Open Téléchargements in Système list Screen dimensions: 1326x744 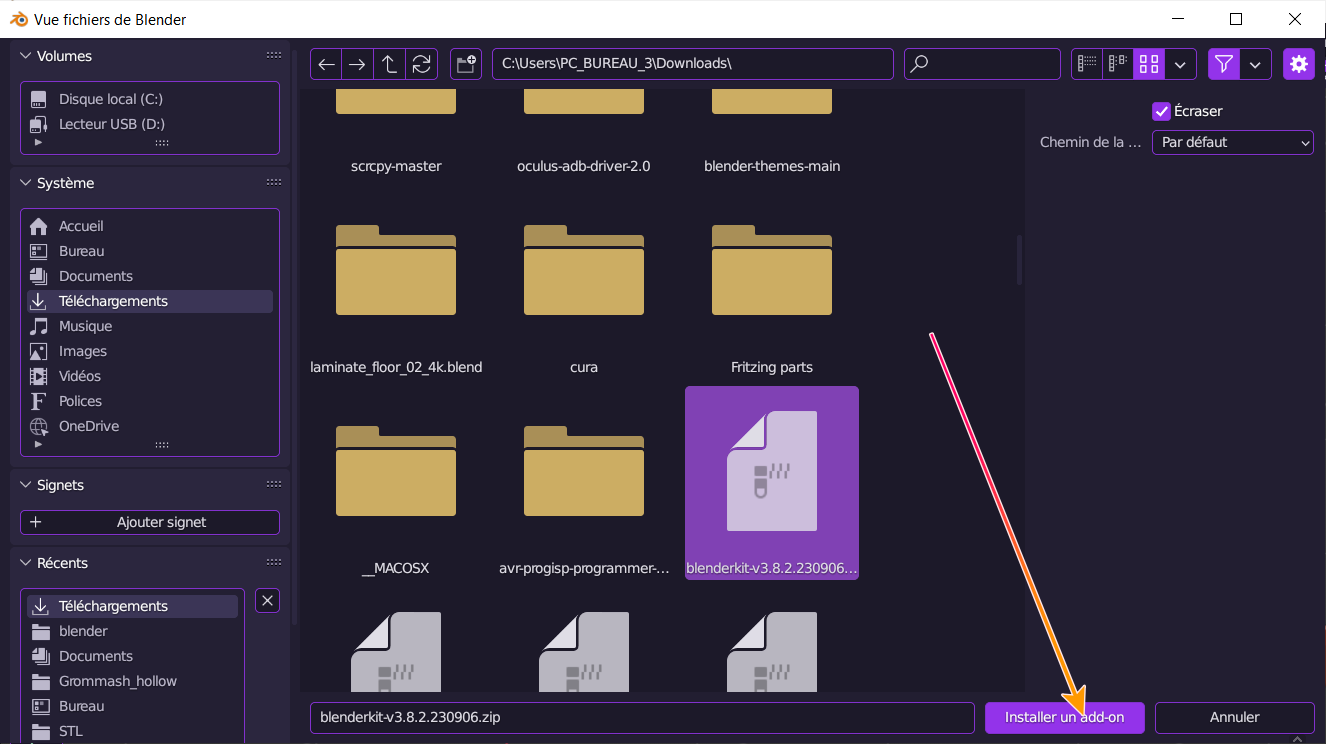(x=150, y=301)
